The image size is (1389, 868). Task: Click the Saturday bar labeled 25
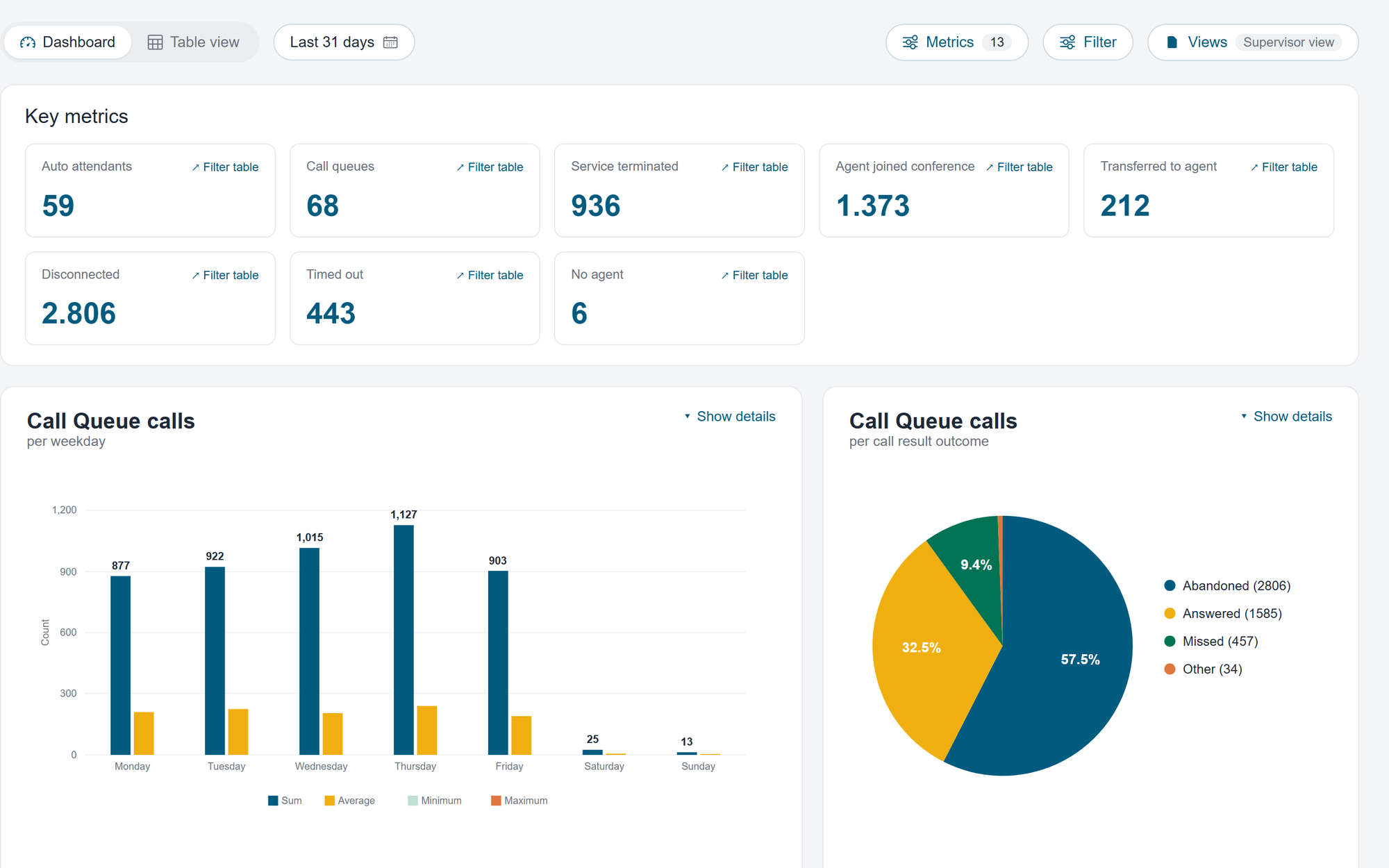(592, 752)
